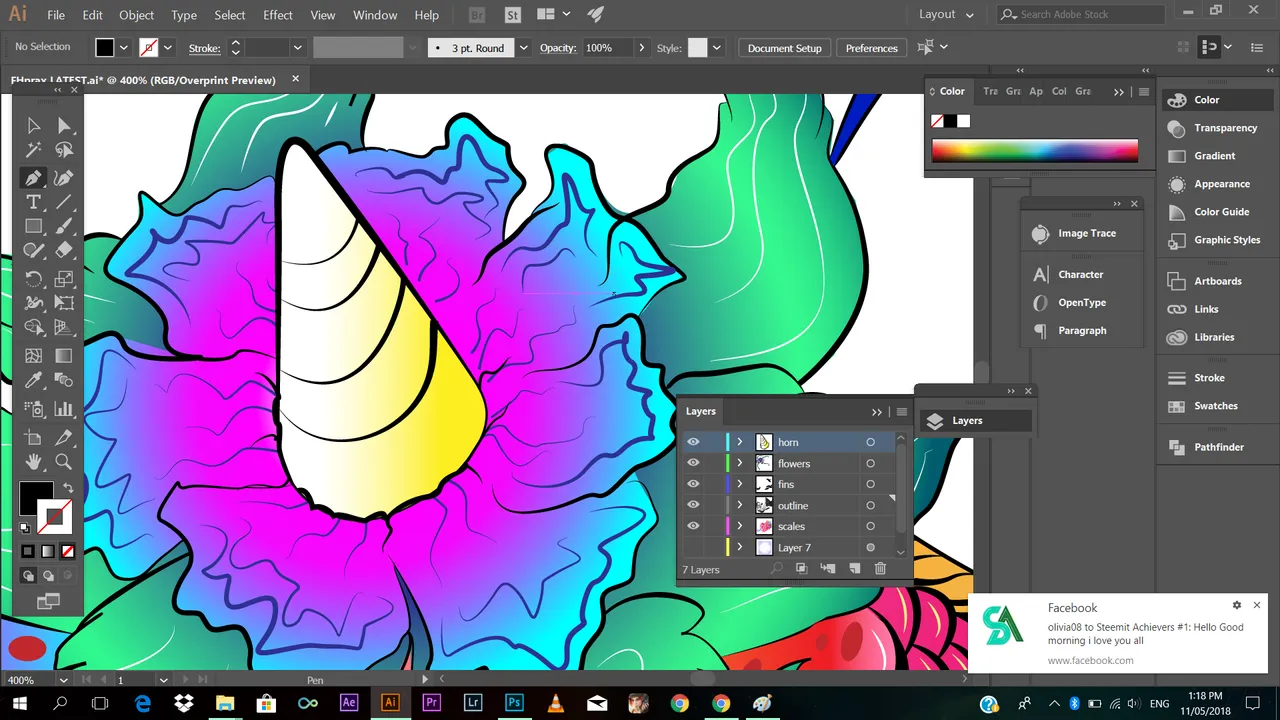Click target circle of horn layer

pos(870,442)
